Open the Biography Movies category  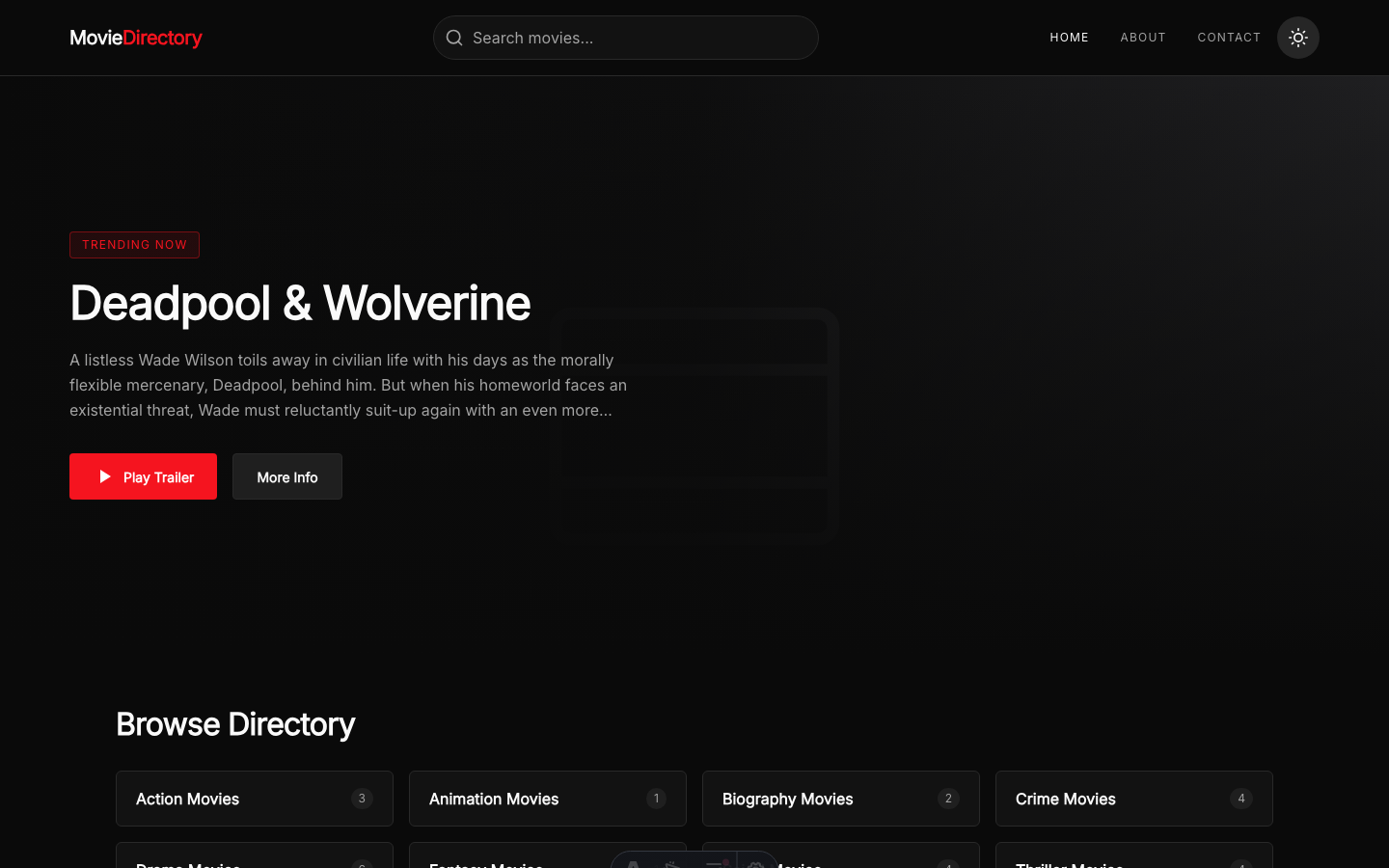[x=841, y=799]
